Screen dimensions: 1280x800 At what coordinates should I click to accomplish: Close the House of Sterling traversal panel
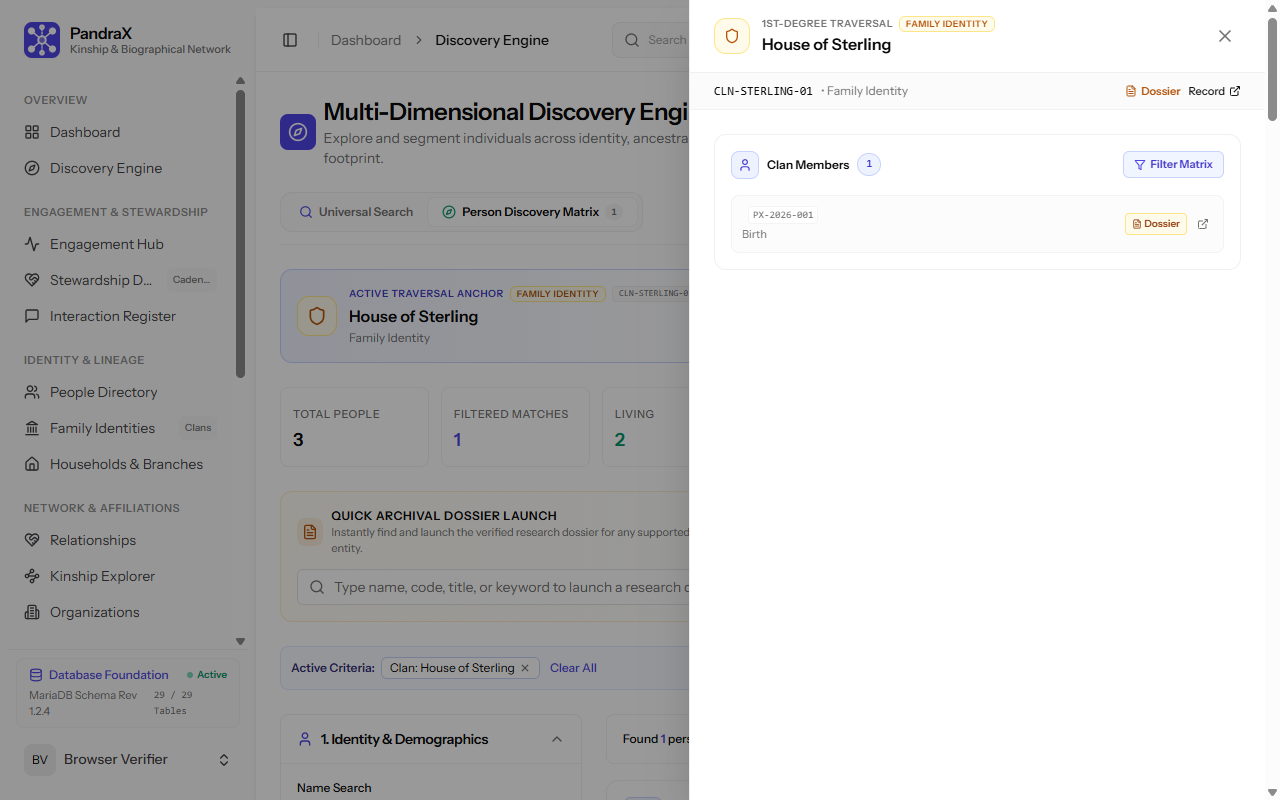(1225, 36)
